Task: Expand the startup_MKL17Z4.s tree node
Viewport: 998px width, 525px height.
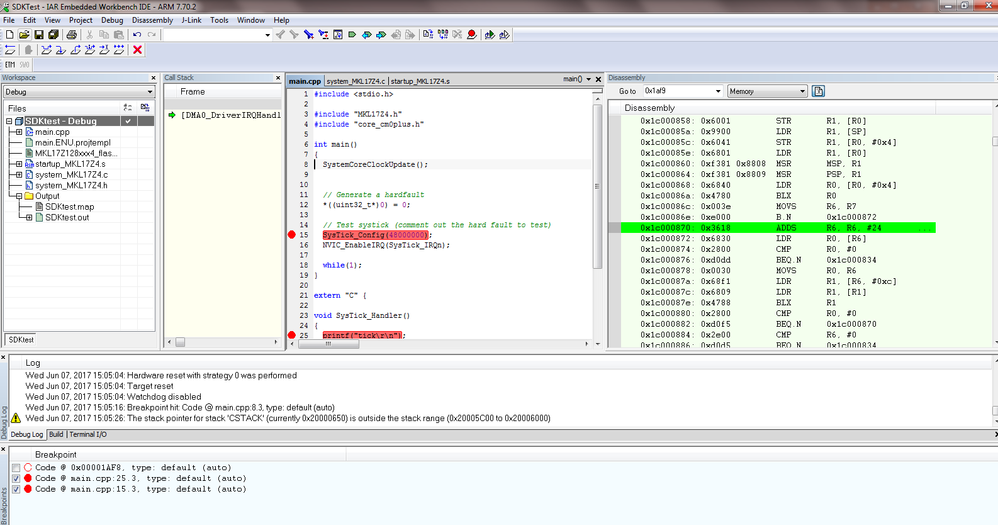Action: 19,164
